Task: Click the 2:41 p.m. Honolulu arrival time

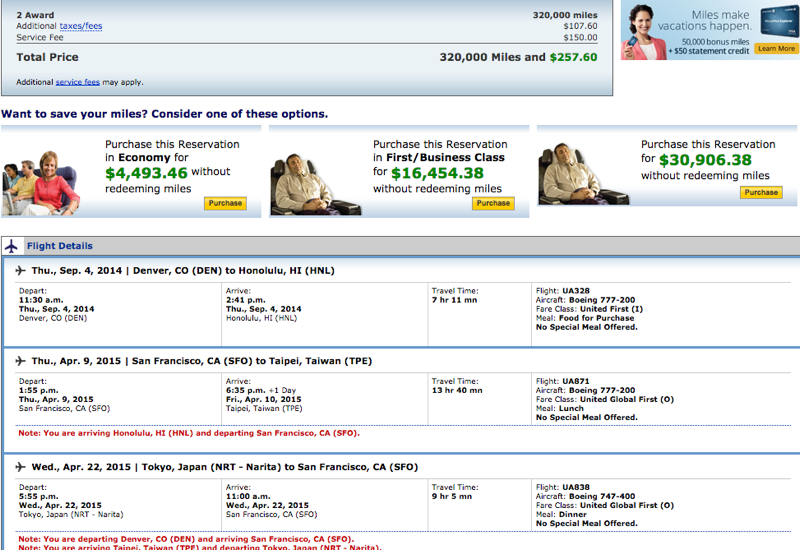Action: 246,300
